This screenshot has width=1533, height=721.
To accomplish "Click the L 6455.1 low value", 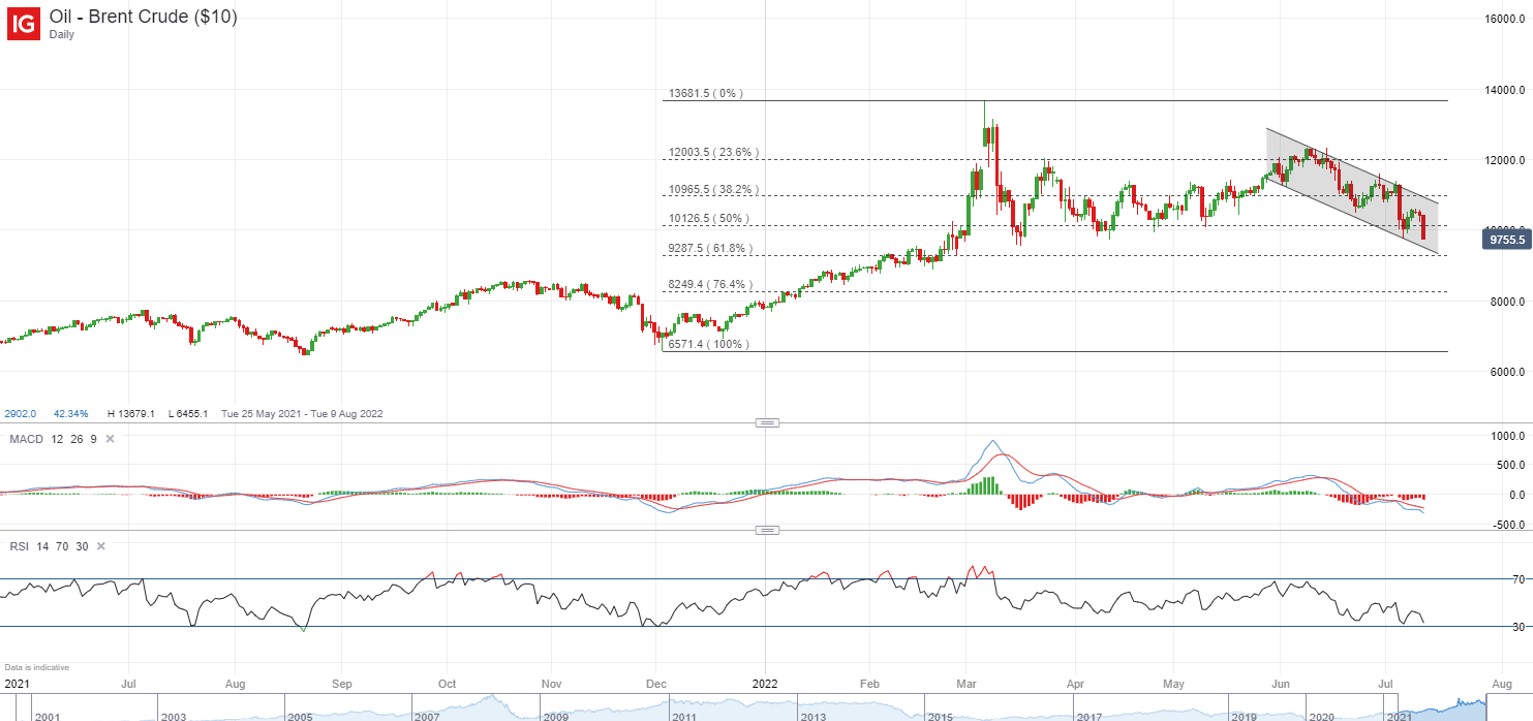I will pos(187,413).
